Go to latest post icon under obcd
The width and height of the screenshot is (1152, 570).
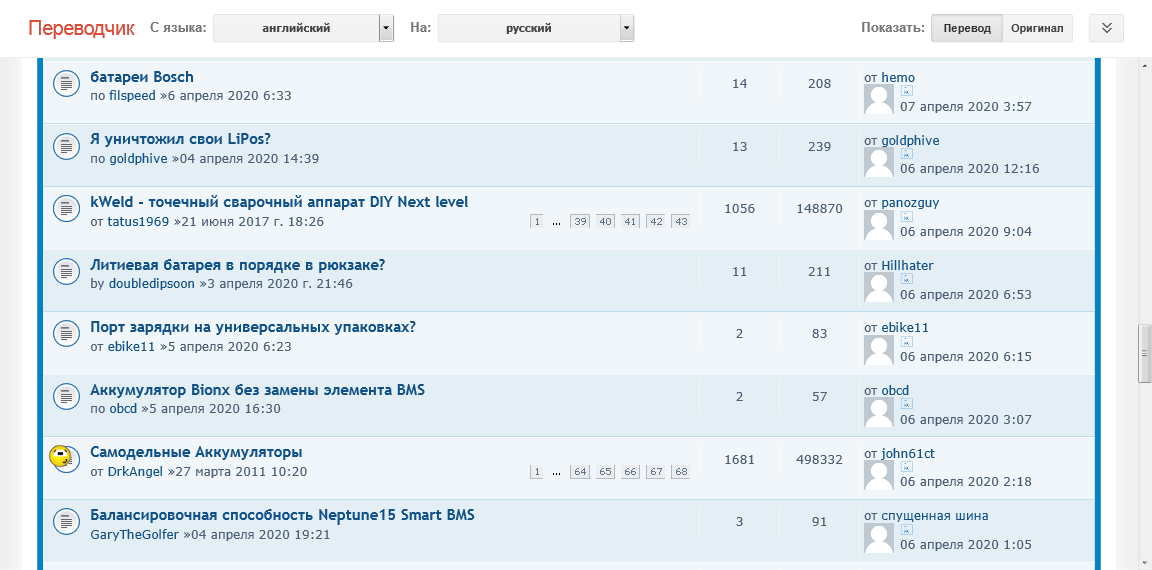[906, 404]
